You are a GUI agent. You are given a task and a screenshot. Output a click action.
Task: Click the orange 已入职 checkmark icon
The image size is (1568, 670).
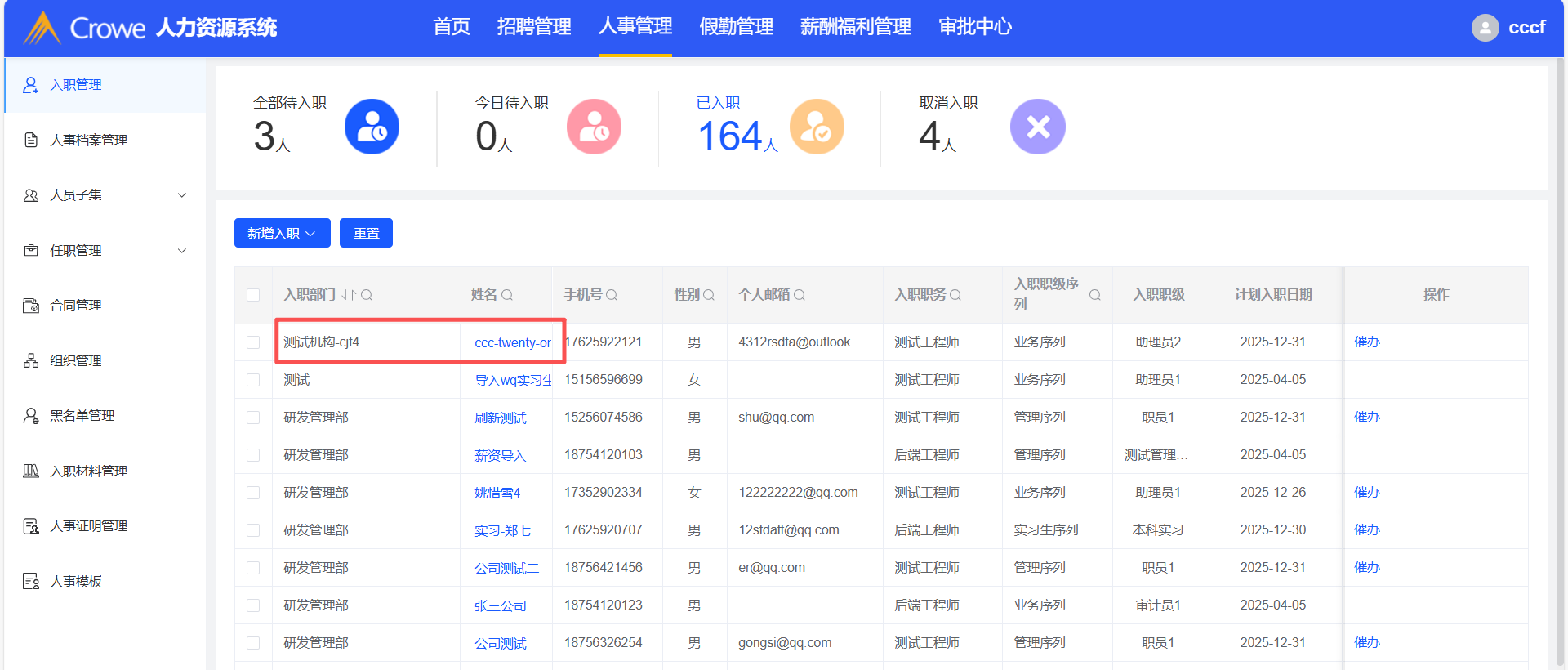pyautogui.click(x=816, y=127)
